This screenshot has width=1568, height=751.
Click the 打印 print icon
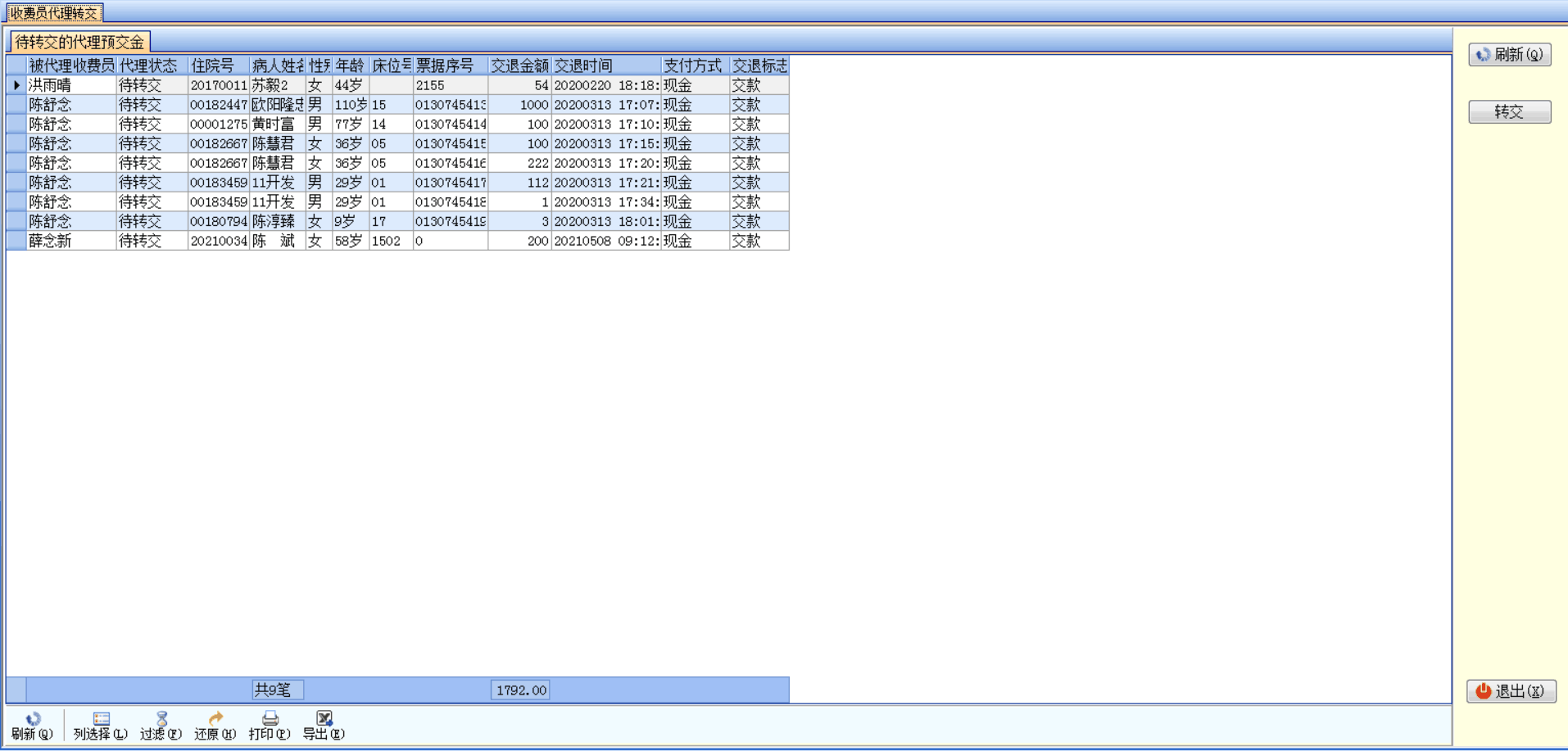pos(270,726)
